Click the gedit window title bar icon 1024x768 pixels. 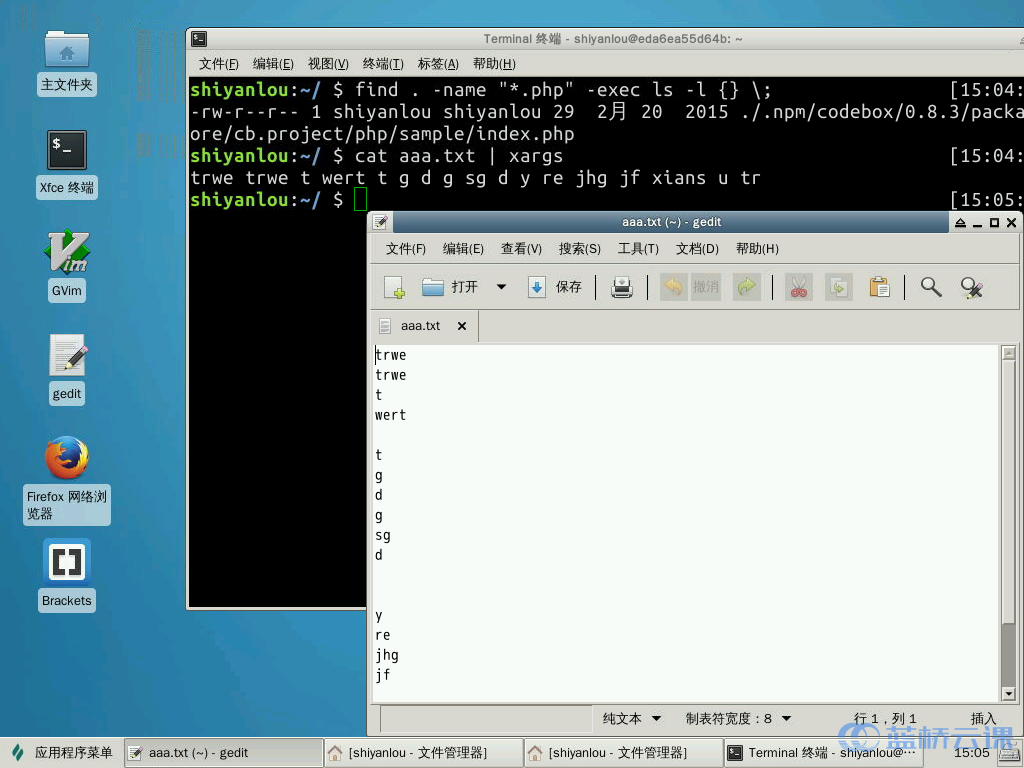point(381,222)
